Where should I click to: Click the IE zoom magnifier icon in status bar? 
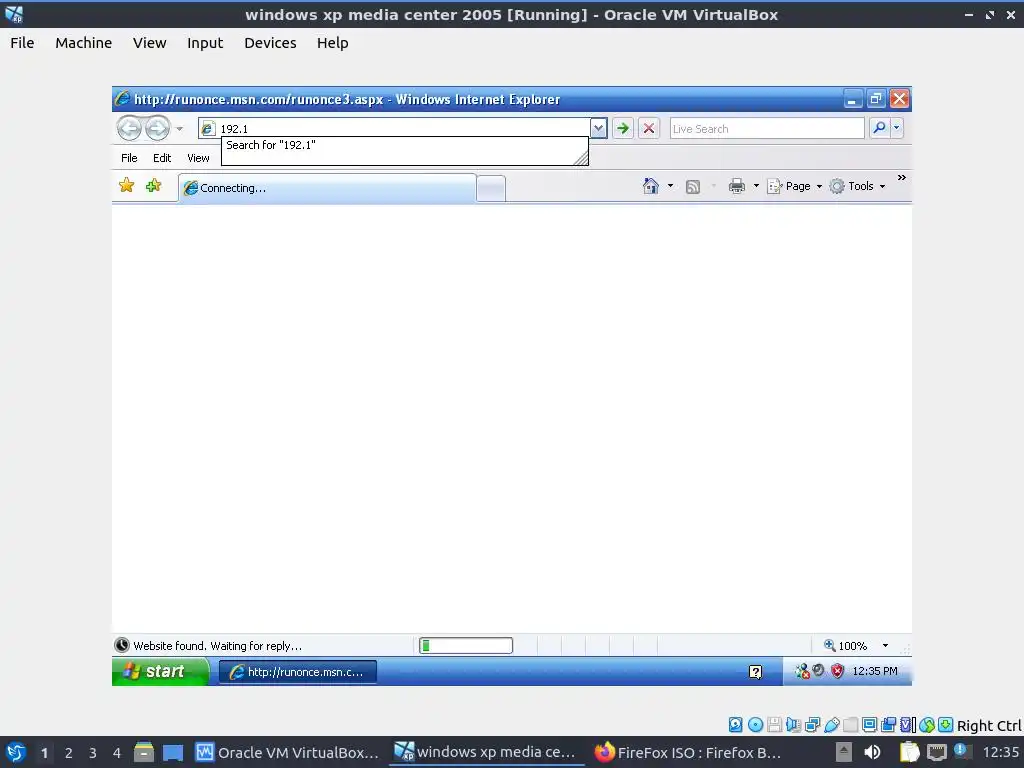[x=829, y=645]
